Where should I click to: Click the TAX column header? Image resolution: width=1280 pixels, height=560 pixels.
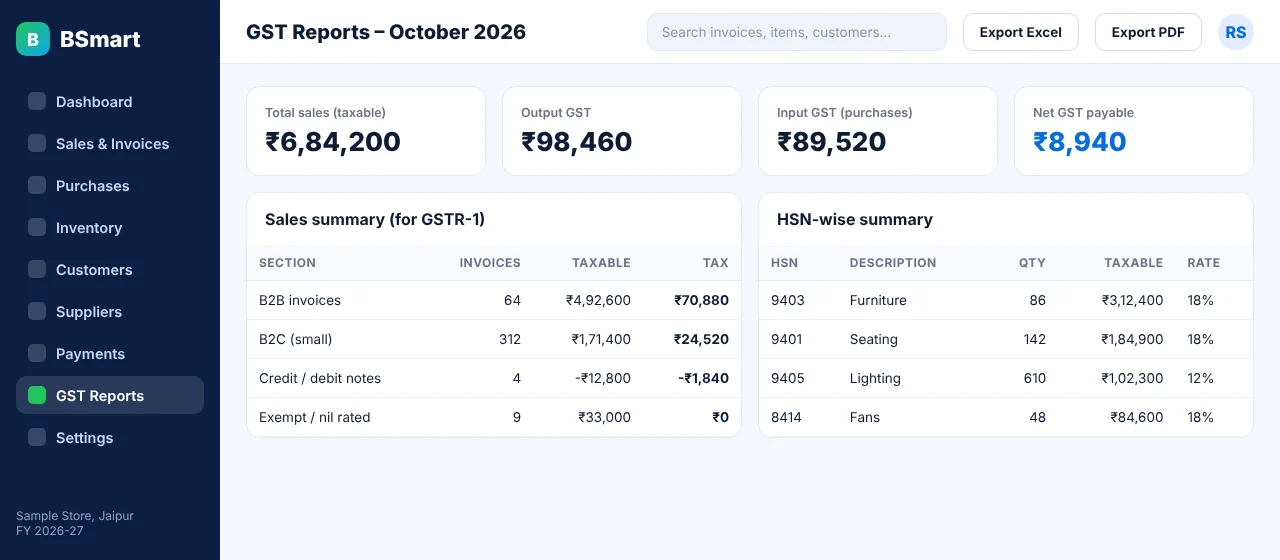click(x=716, y=263)
